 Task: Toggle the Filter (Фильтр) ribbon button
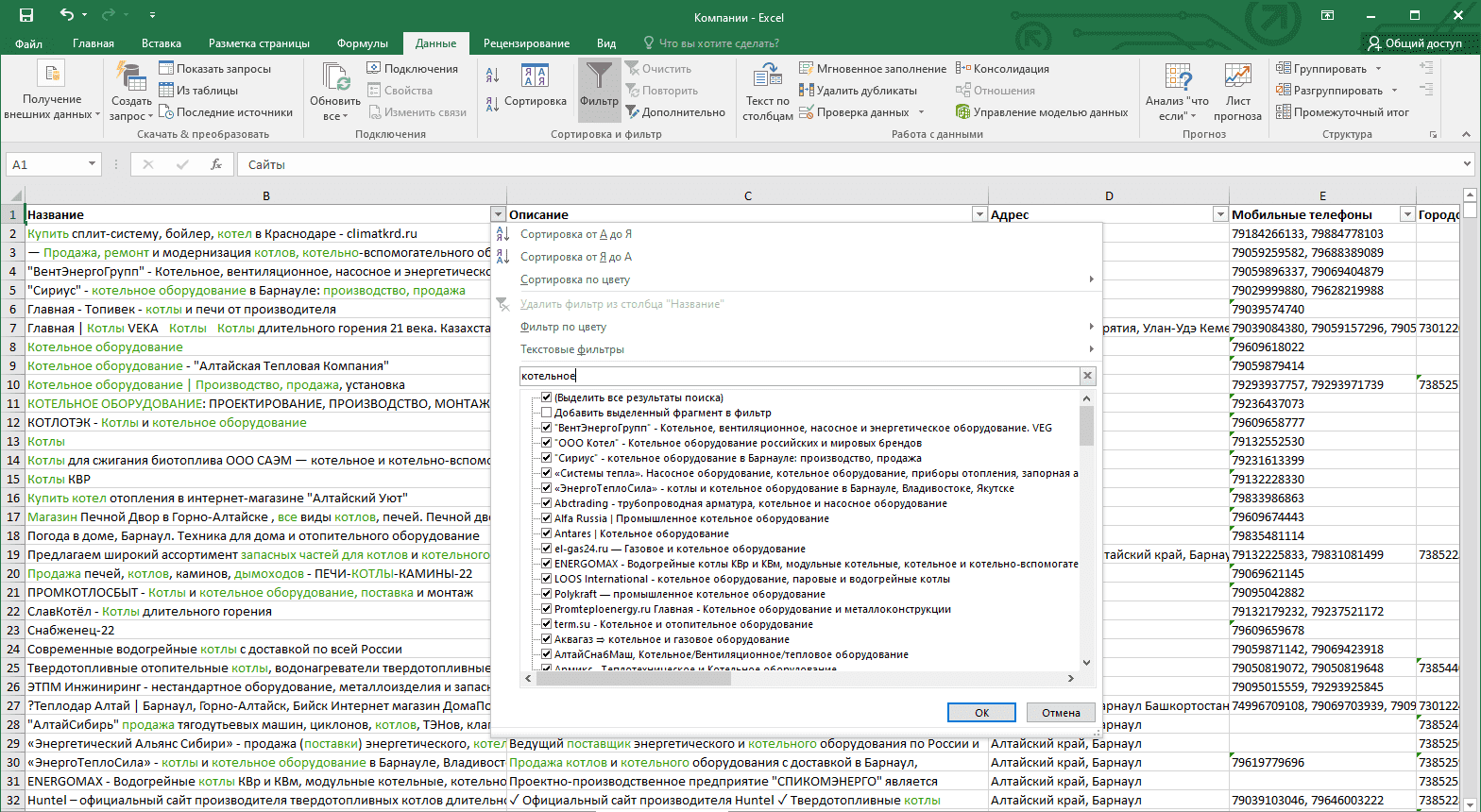click(x=599, y=91)
